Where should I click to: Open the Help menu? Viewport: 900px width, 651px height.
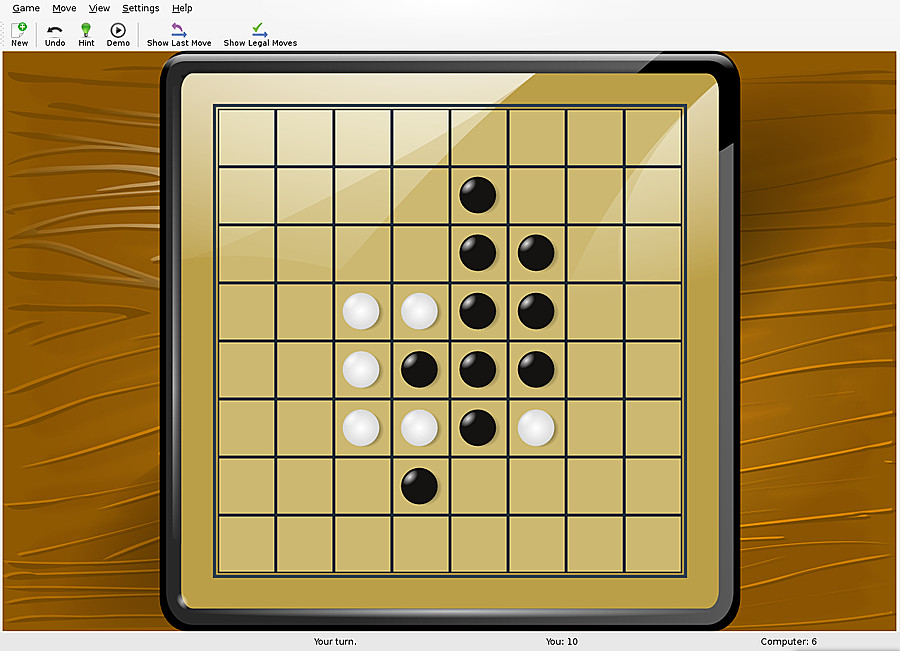point(182,8)
